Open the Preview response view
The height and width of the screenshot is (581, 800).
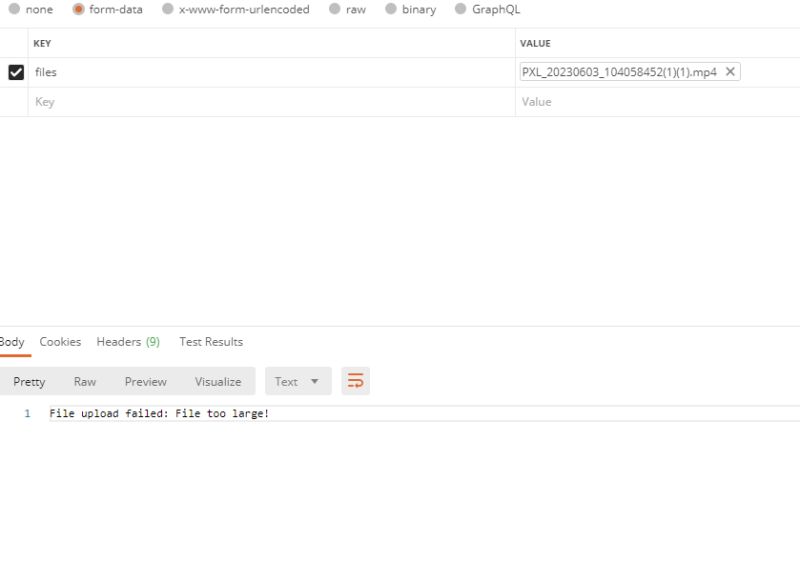[146, 380]
